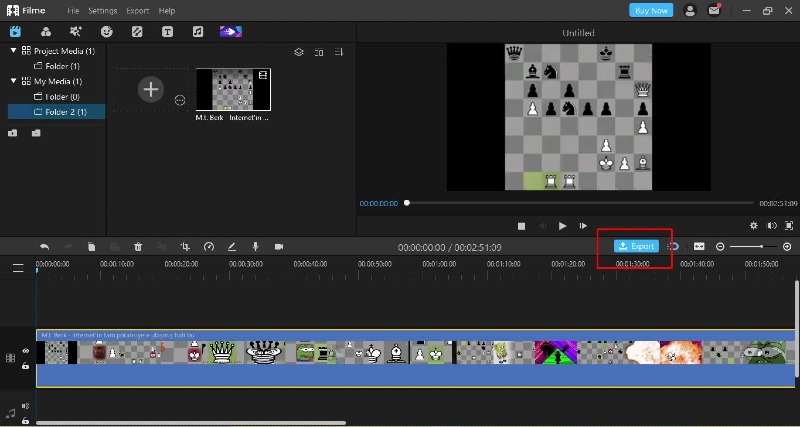The width and height of the screenshot is (800, 427).
Task: Open the Media library tab icon
Action: [x=15, y=32]
